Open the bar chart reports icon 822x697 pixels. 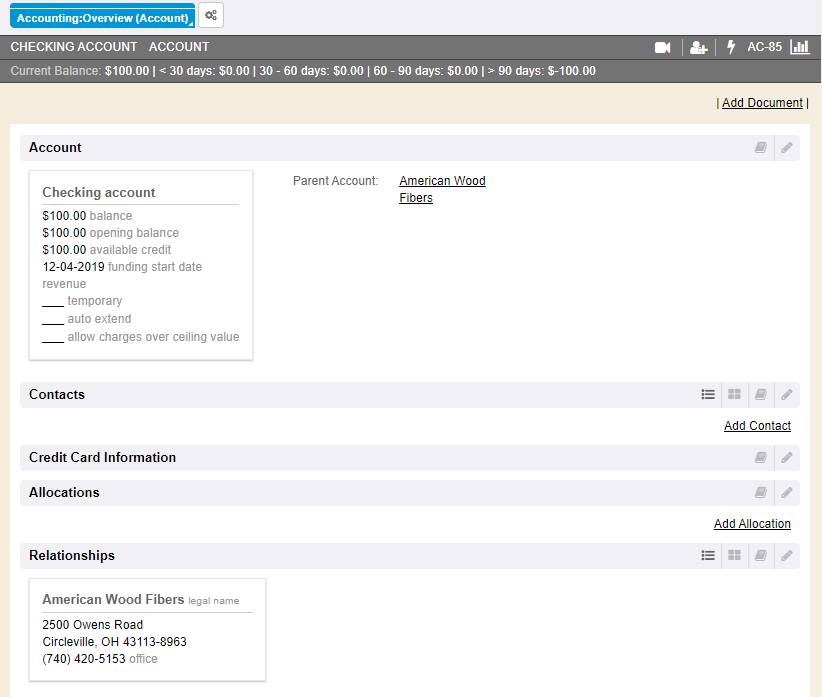pos(799,47)
